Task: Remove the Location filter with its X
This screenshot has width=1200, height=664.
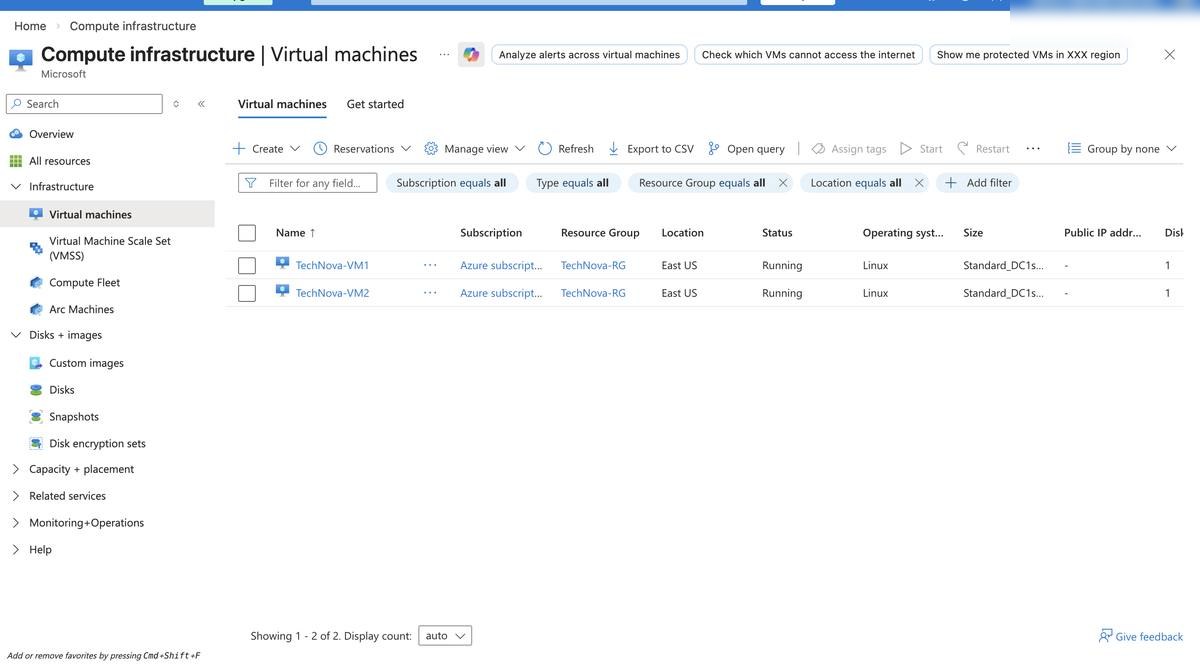Action: tap(919, 183)
